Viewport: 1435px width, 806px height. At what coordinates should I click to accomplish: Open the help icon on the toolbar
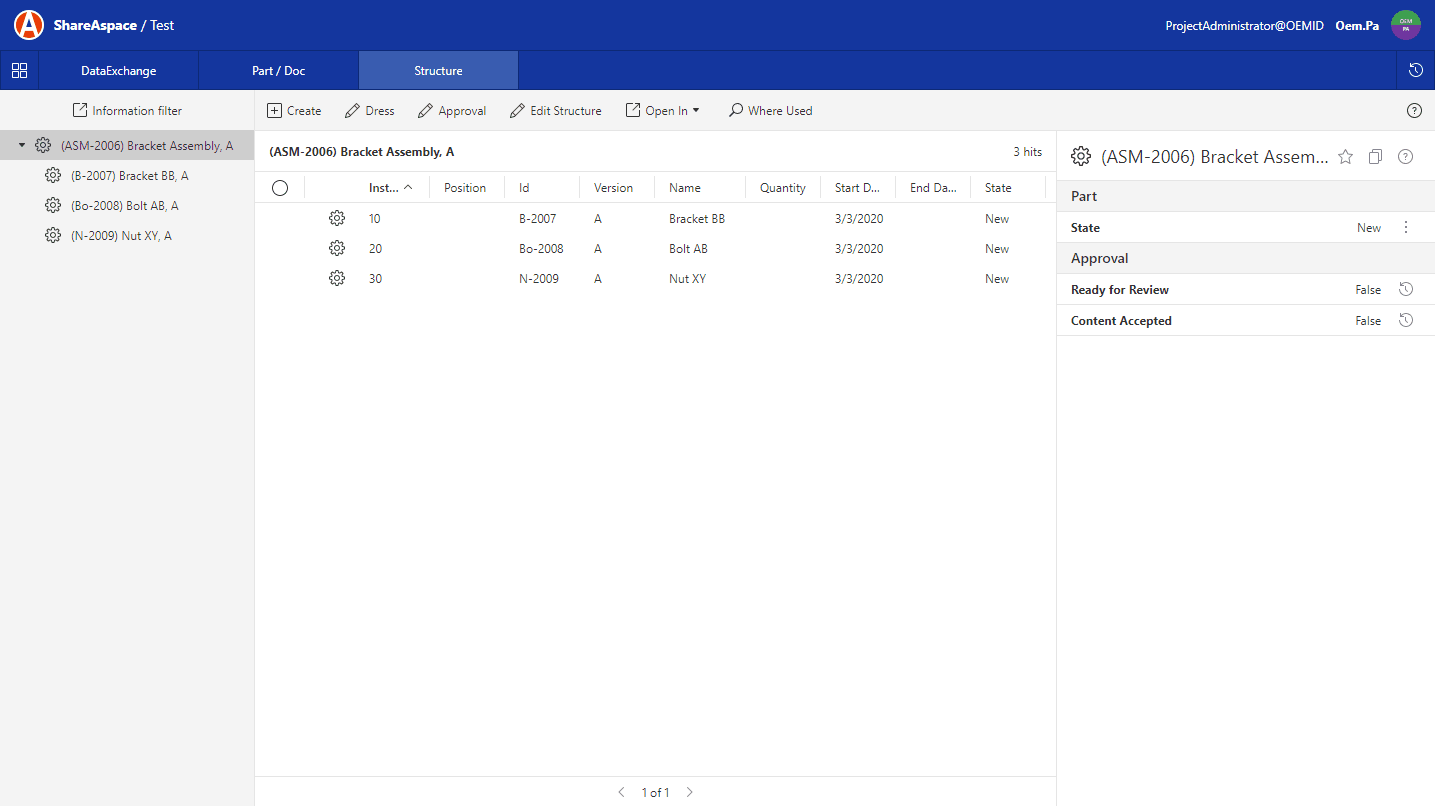[1414, 110]
